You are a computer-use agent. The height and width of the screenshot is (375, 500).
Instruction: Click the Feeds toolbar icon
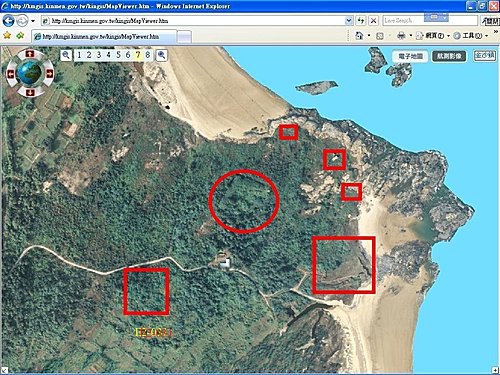tap(380, 36)
